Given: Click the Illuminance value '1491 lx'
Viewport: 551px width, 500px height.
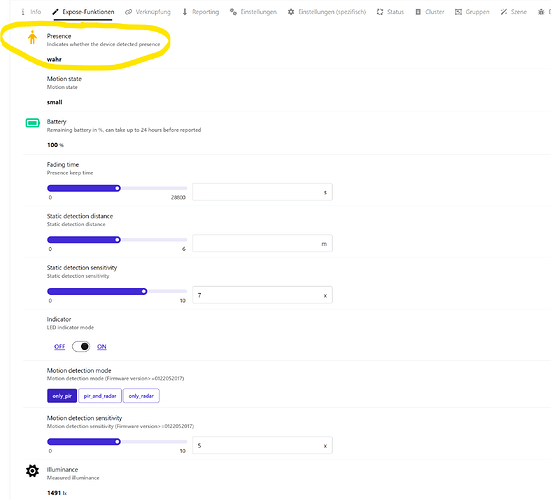Looking at the screenshot, I should click(x=57, y=493).
